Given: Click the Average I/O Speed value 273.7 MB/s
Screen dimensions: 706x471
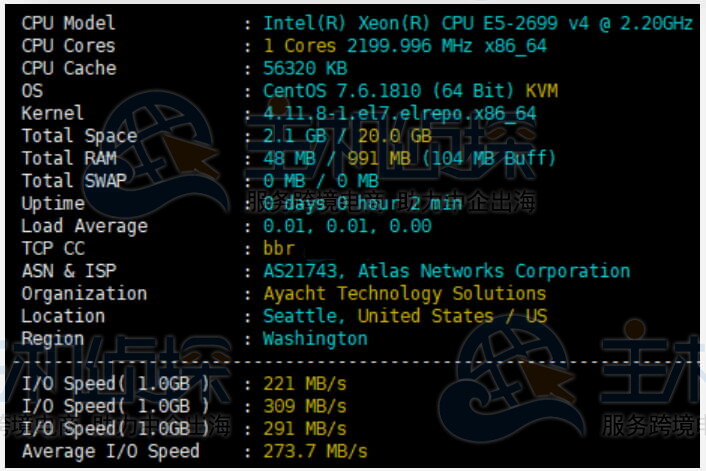Looking at the screenshot, I should [315, 451].
